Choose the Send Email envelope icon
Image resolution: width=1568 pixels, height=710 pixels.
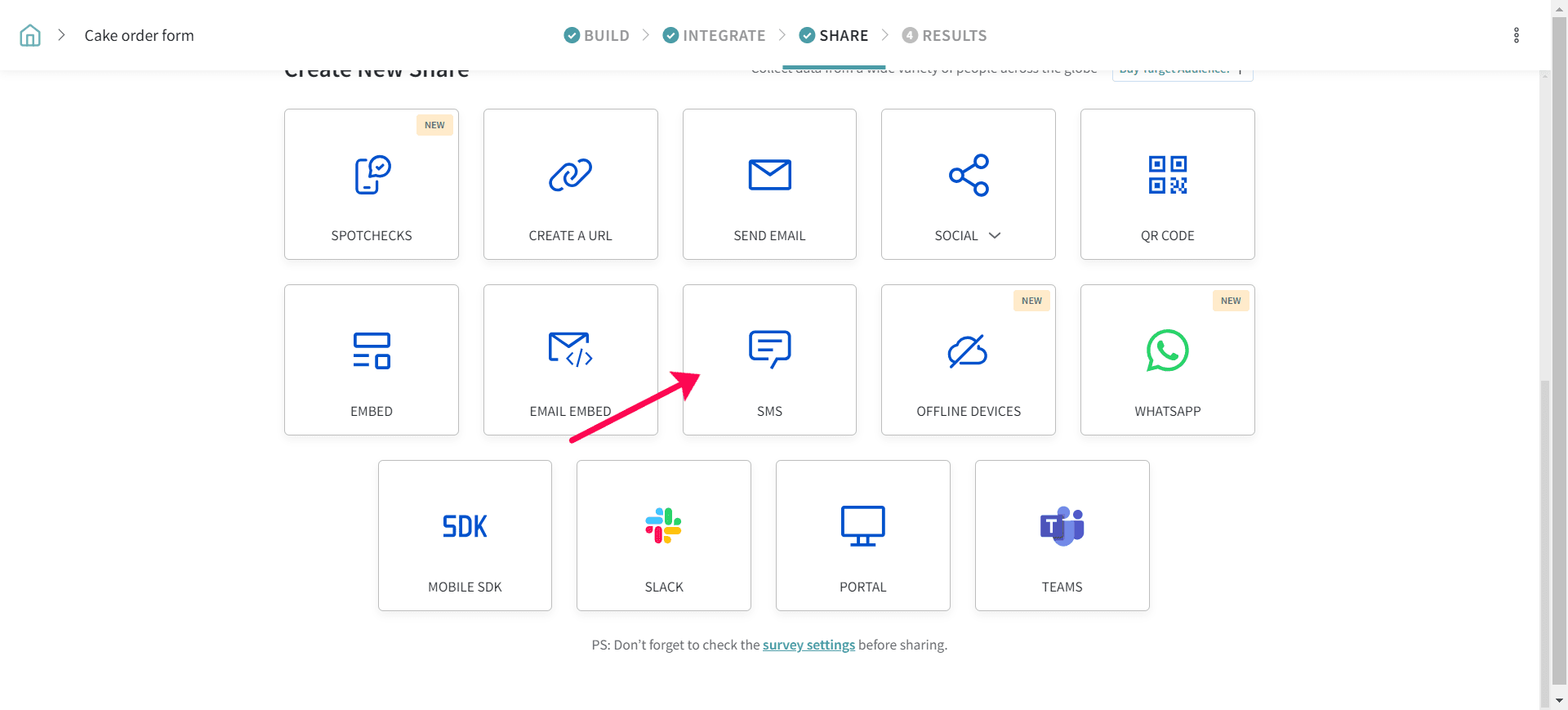769,175
